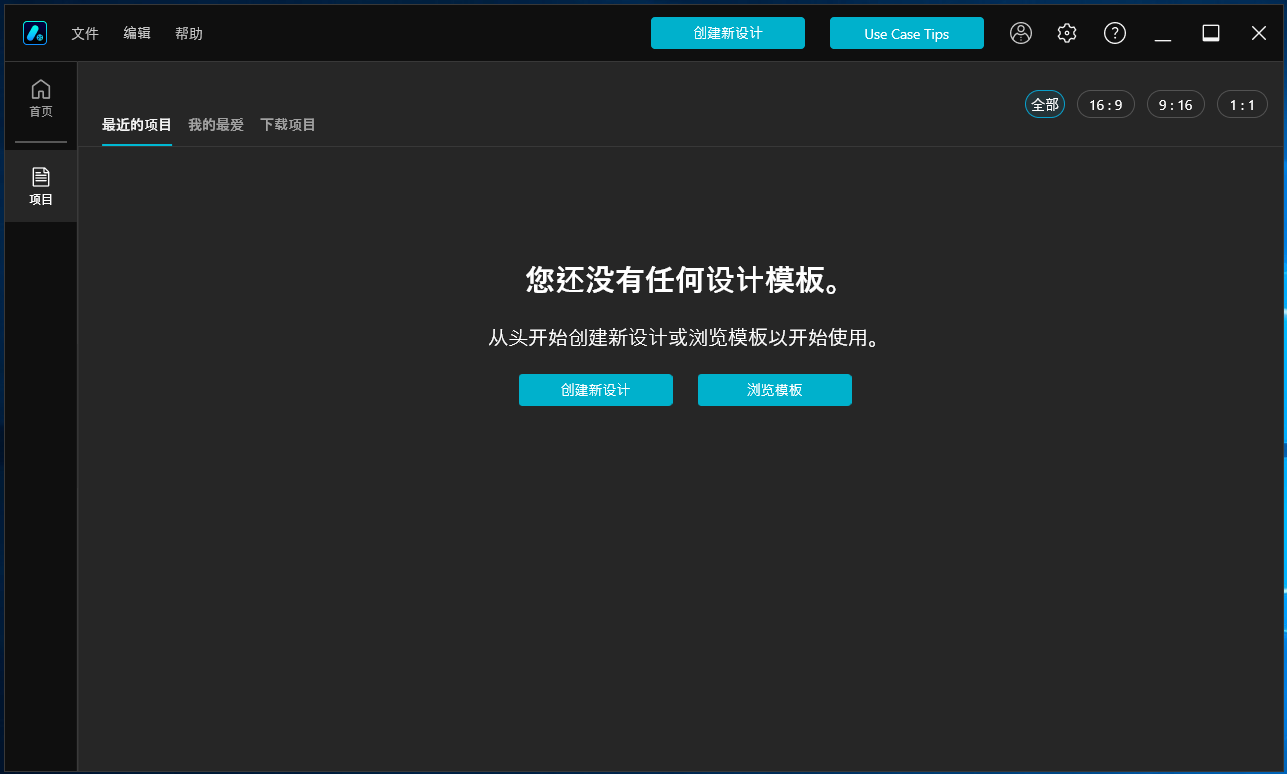Click 创建新设计 button in the top bar
Viewport: 1287px width, 774px height.
pyautogui.click(x=727, y=33)
